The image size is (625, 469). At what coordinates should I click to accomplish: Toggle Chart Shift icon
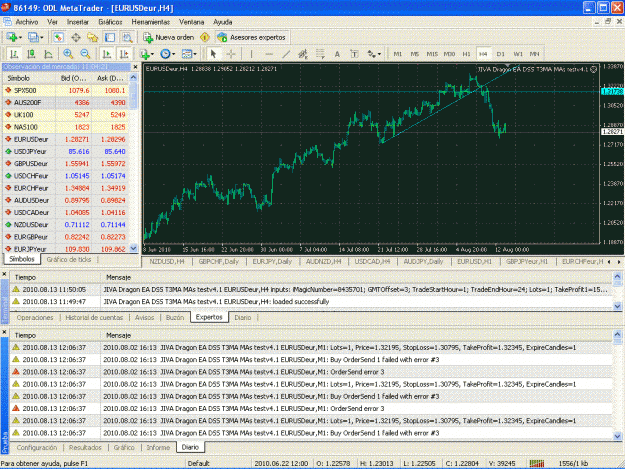point(124,54)
